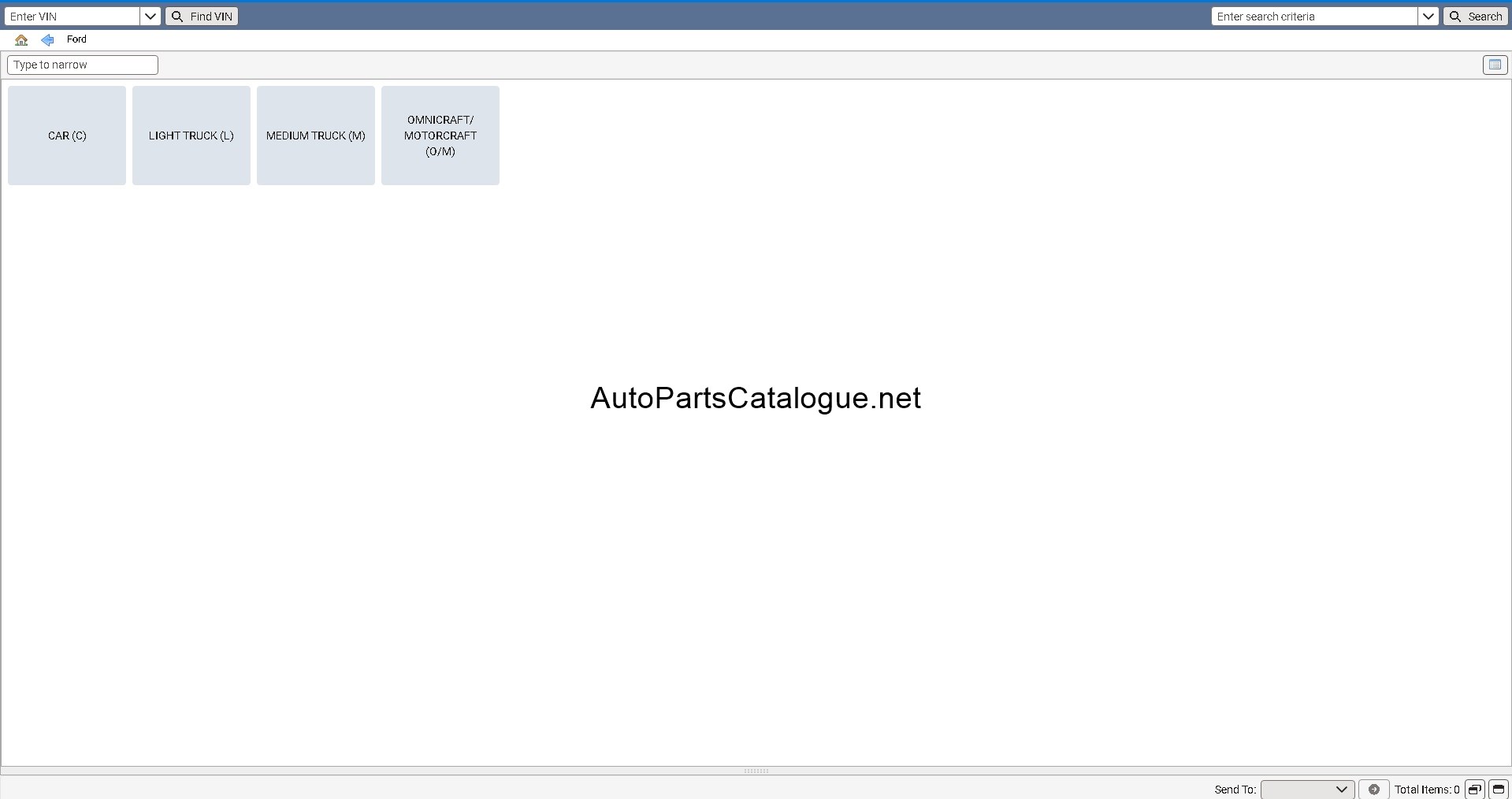Expand the search criteria dropdown arrow
Screen dimensions: 1512x799
[1428, 16]
